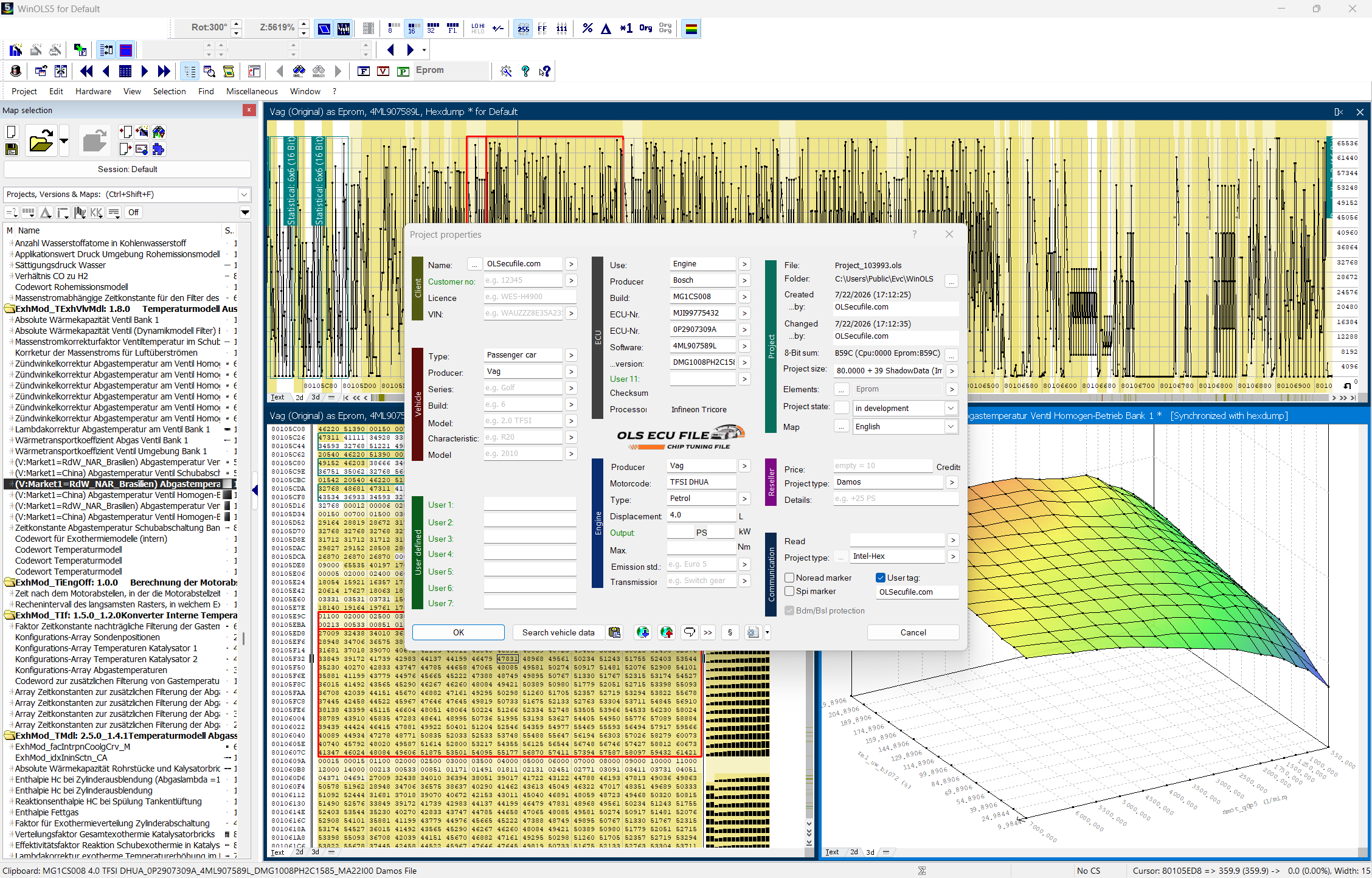The image size is (1372, 878).
Task: Open the Selection menu
Action: [x=169, y=91]
